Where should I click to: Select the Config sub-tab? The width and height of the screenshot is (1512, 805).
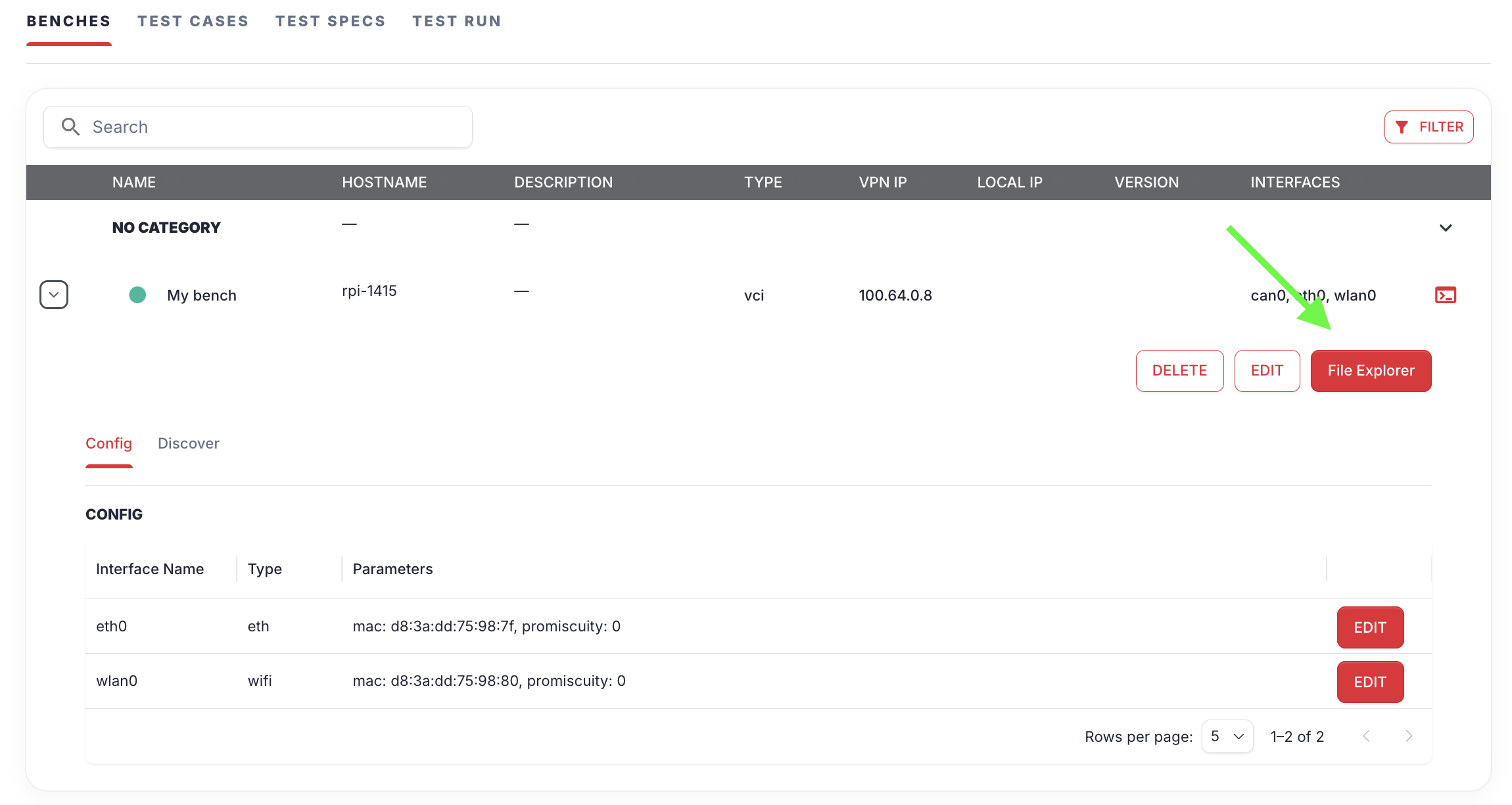pos(108,443)
